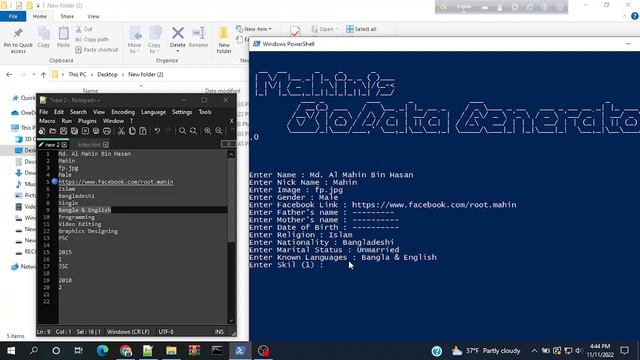
Task: Switch to the View tab in Explorer
Action: [93, 17]
